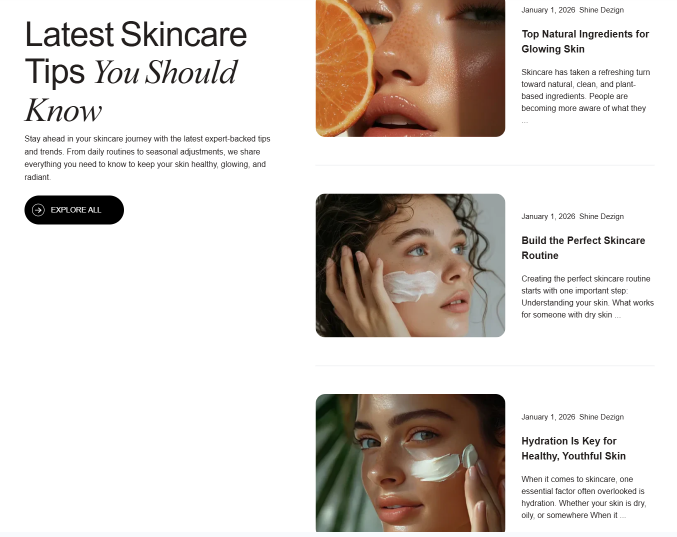The width and height of the screenshot is (677, 537).
Task: Open the curly-haired woman cream thumbnail
Action: pyautogui.click(x=410, y=265)
